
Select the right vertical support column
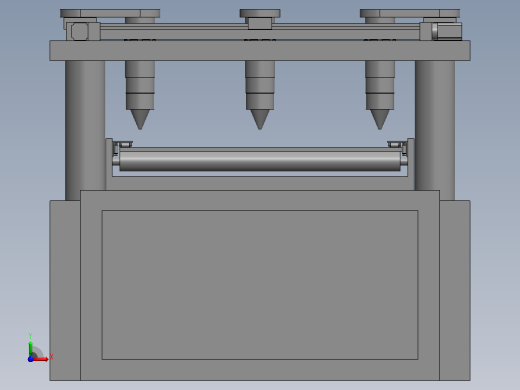[435, 130]
